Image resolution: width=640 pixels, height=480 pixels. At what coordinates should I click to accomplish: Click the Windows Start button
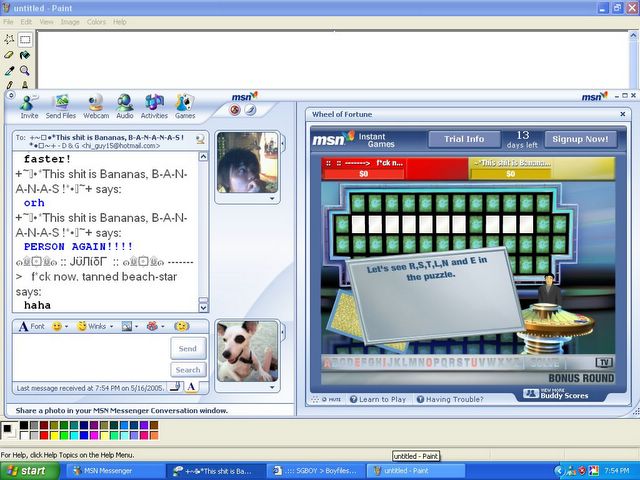pos(29,471)
